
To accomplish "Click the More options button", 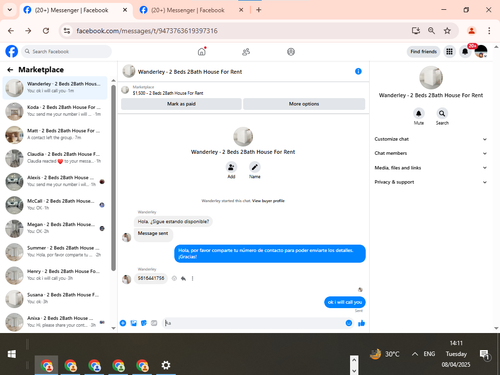I will tap(304, 104).
